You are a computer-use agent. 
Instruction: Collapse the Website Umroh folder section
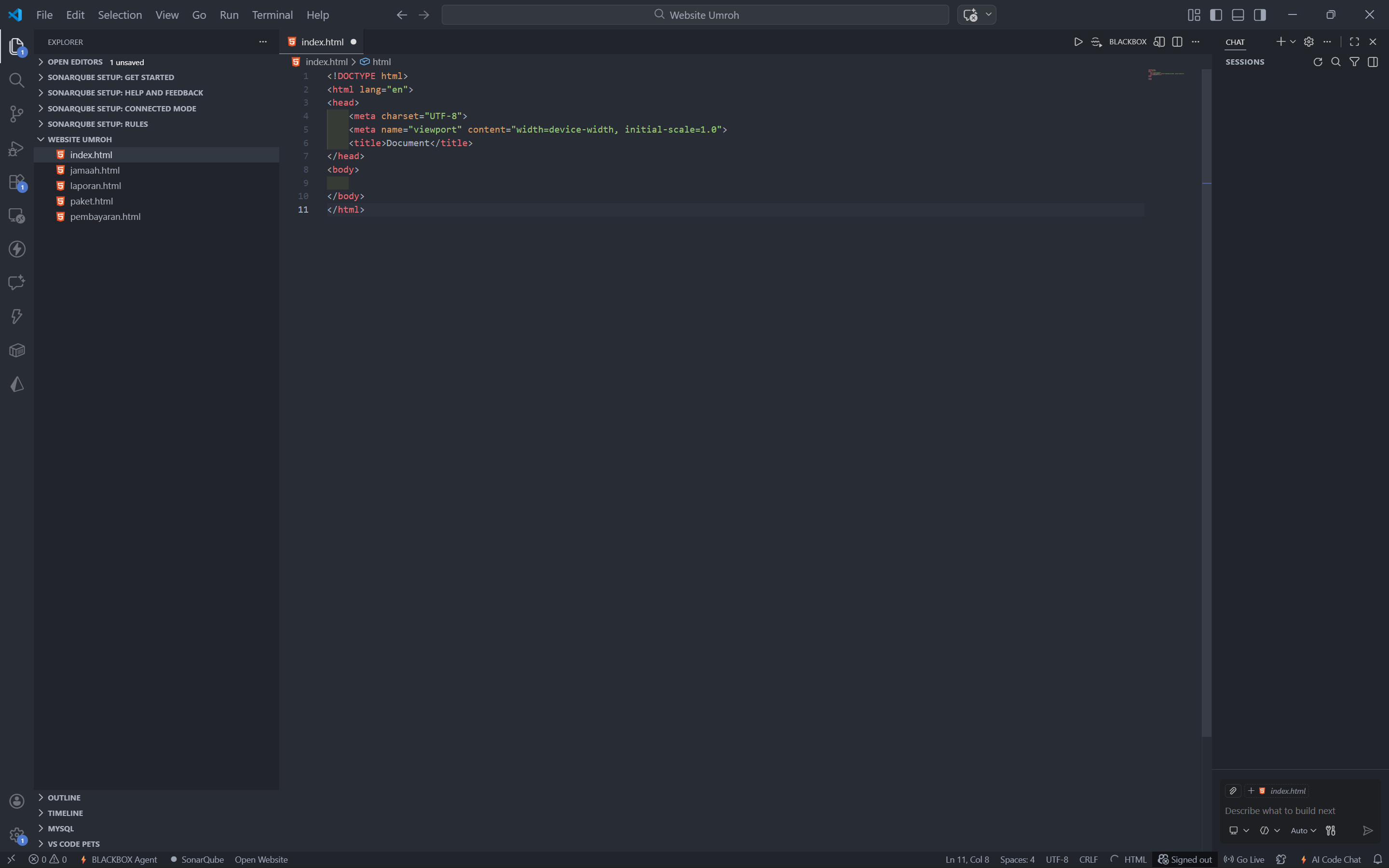(79, 139)
